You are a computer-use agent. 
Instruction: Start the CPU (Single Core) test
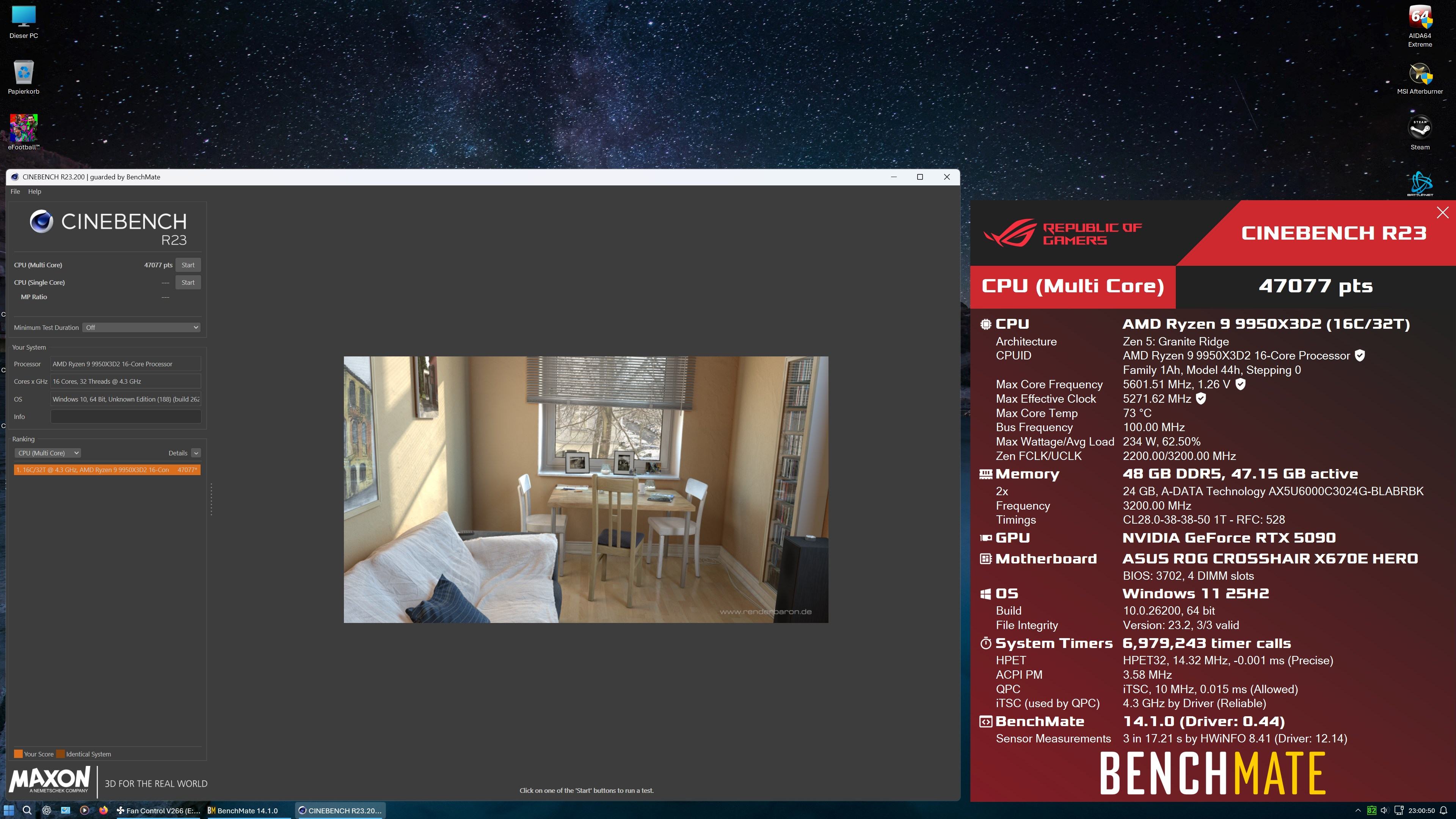(x=188, y=282)
